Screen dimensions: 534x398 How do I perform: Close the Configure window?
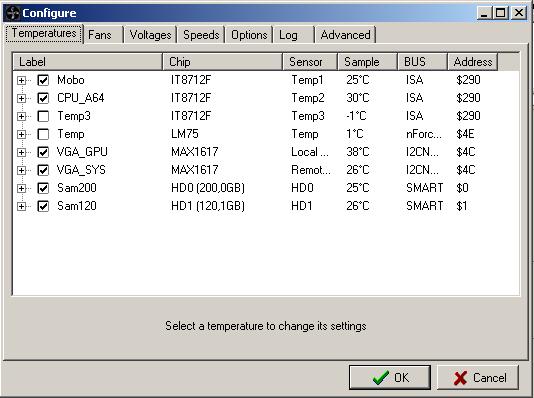click(519, 13)
